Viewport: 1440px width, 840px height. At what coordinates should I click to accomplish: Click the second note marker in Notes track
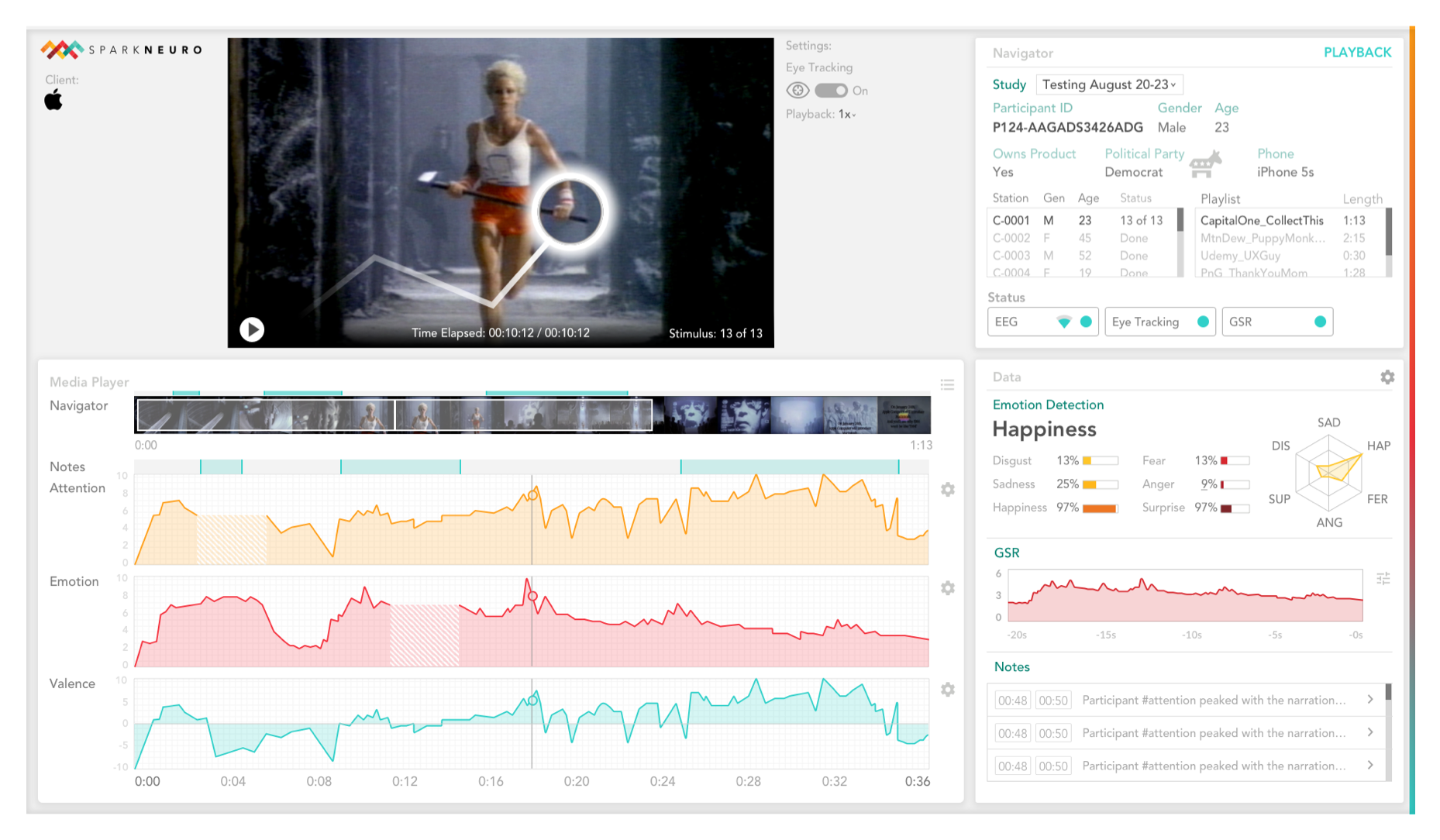(401, 466)
